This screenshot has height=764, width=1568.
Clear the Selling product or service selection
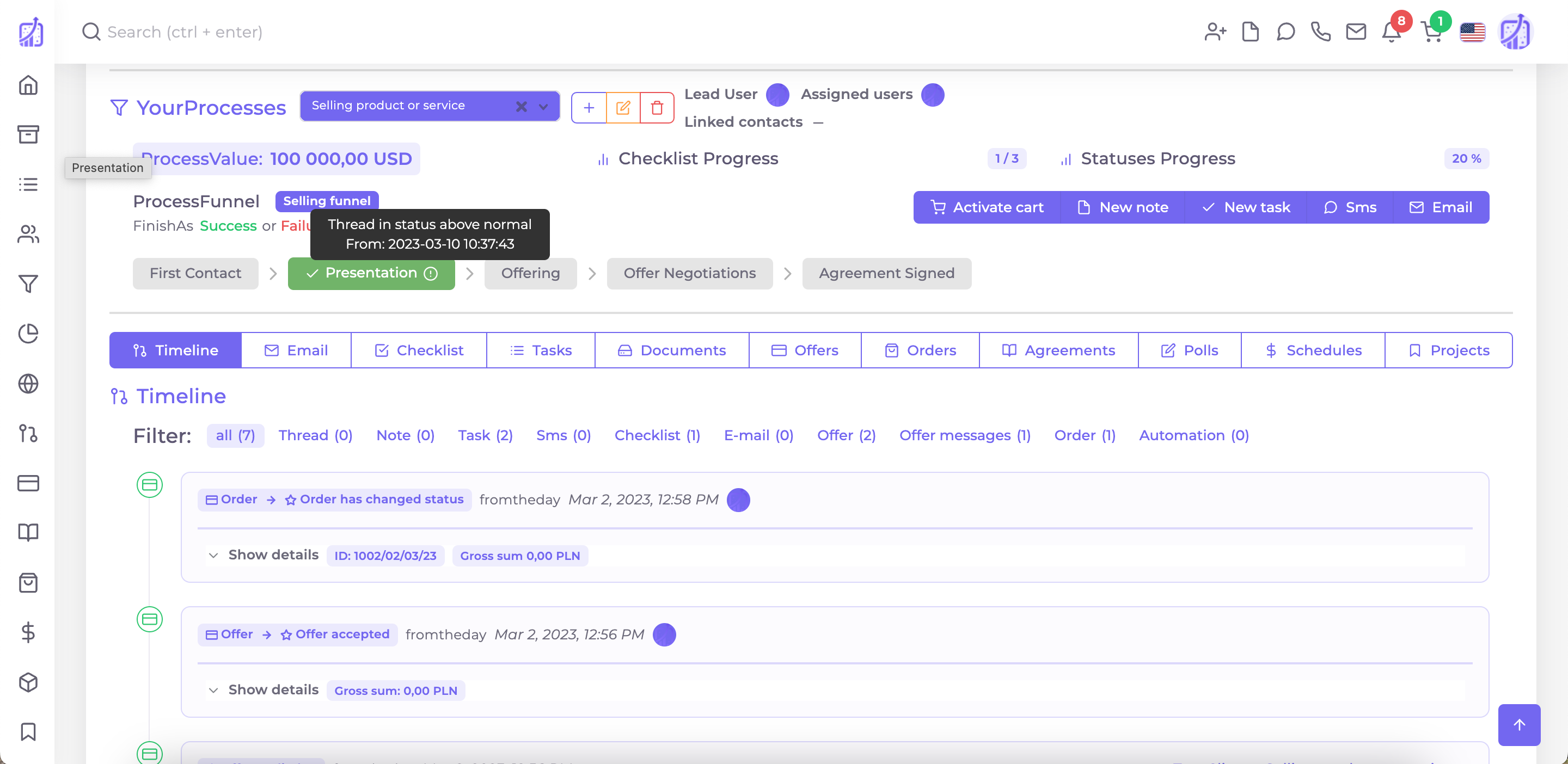[521, 107]
